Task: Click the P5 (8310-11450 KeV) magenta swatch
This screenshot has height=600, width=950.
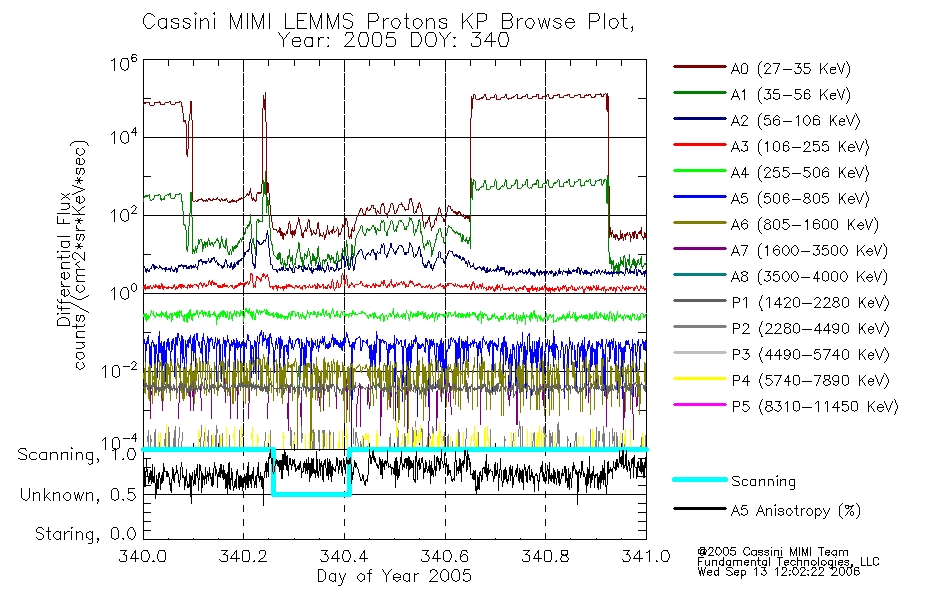Action: [699, 404]
